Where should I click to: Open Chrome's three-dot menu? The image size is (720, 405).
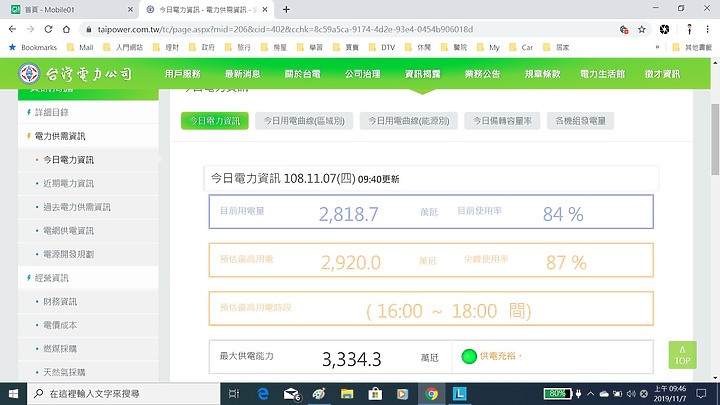pos(707,29)
